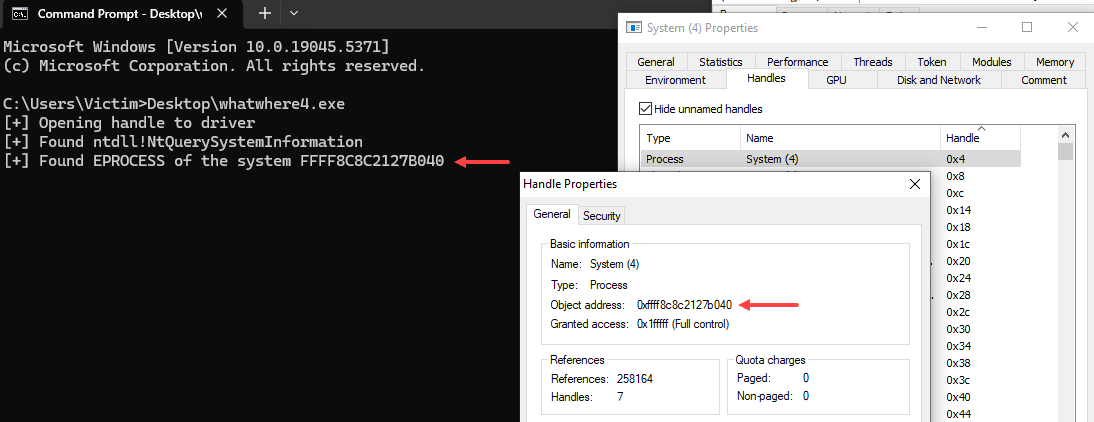Image resolution: width=1094 pixels, height=422 pixels.
Task: Open the Threads tab
Action: pos(872,62)
